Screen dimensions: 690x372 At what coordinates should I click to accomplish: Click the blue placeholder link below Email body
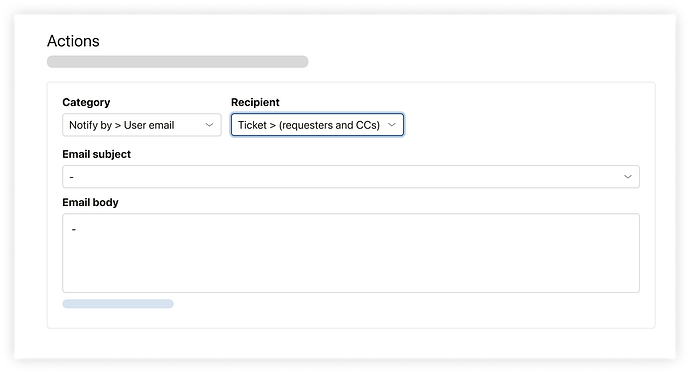coord(118,304)
